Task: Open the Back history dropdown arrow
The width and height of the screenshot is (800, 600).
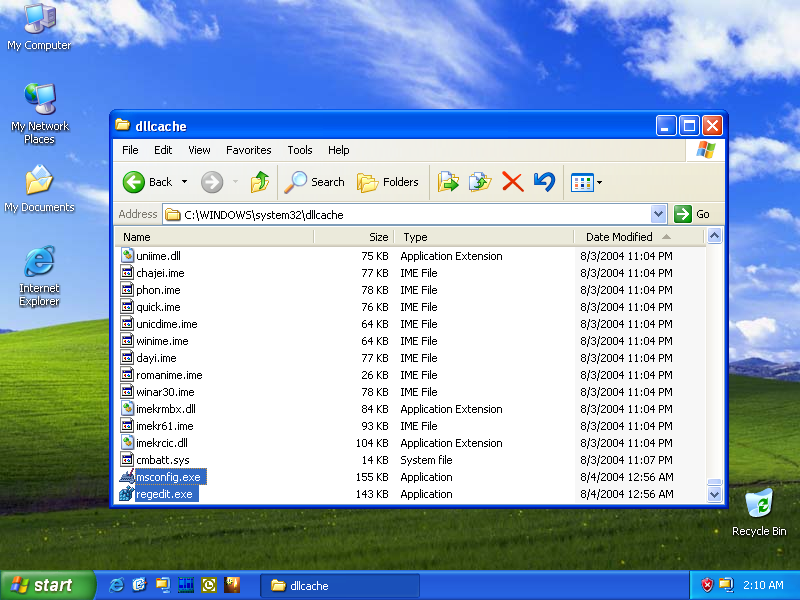Action: (185, 182)
